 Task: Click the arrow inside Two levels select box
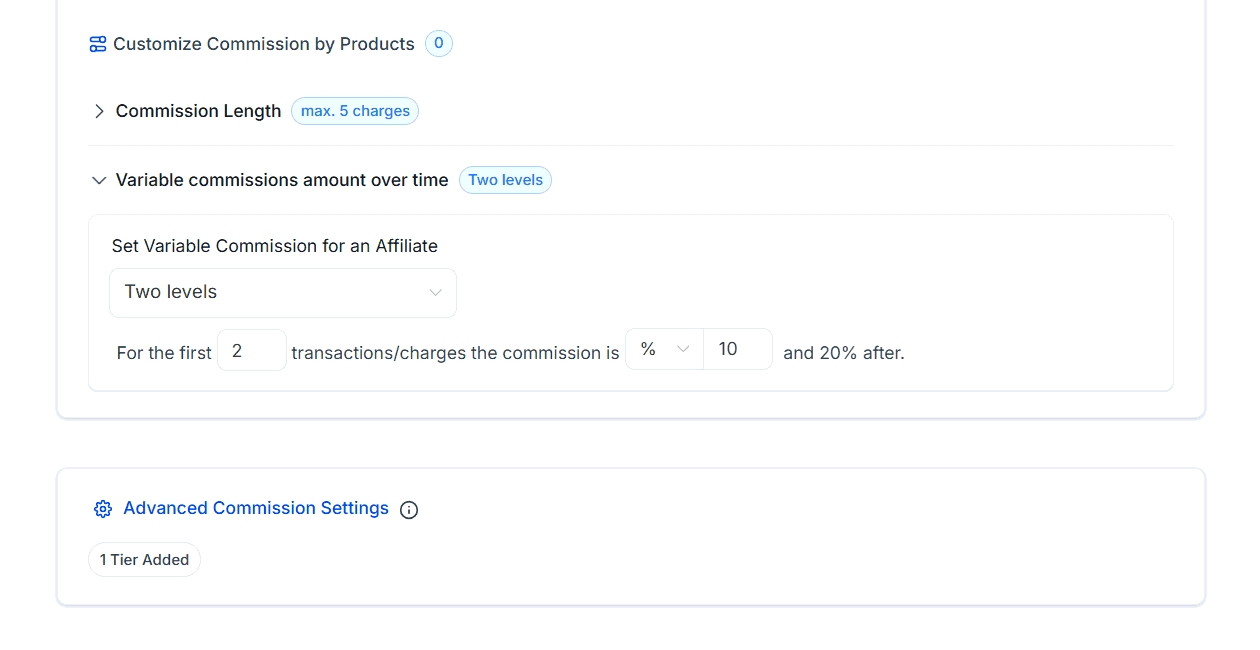tap(435, 293)
